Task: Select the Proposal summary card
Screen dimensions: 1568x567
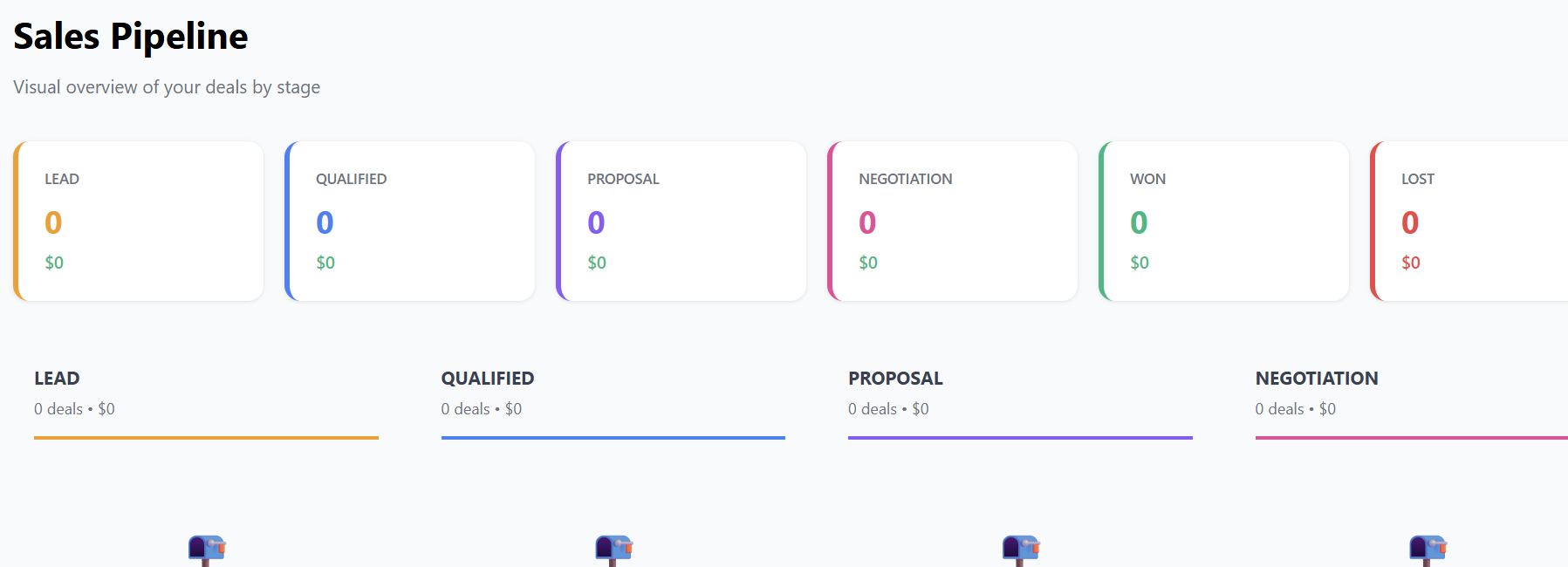Action: [682, 222]
